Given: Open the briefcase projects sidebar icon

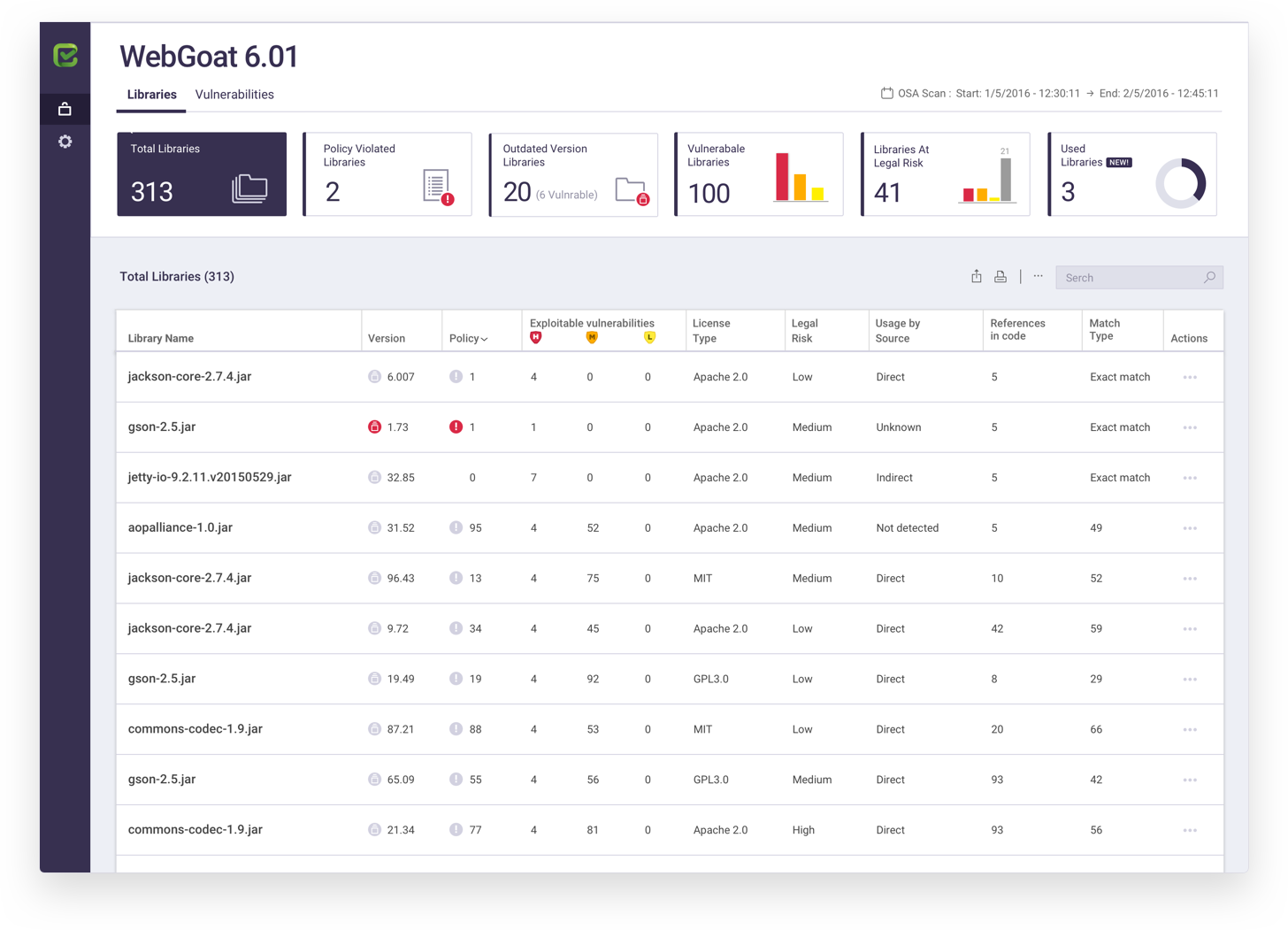Looking at the screenshot, I should click(65, 109).
